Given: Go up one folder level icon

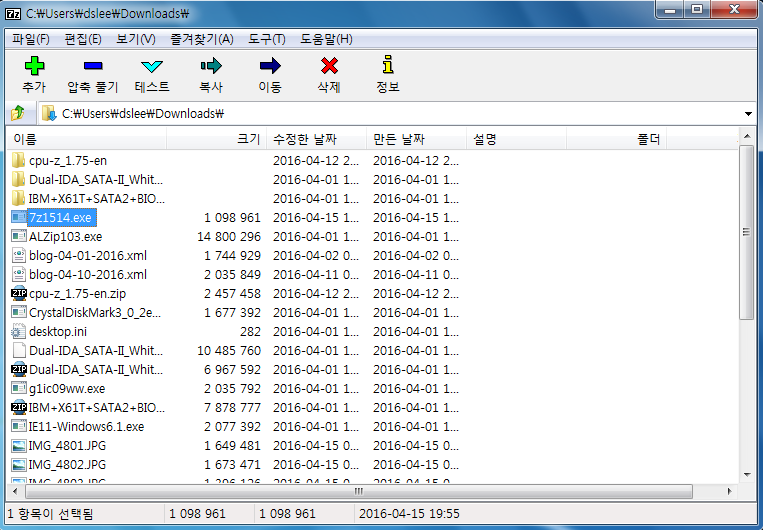Looking at the screenshot, I should click(18, 113).
